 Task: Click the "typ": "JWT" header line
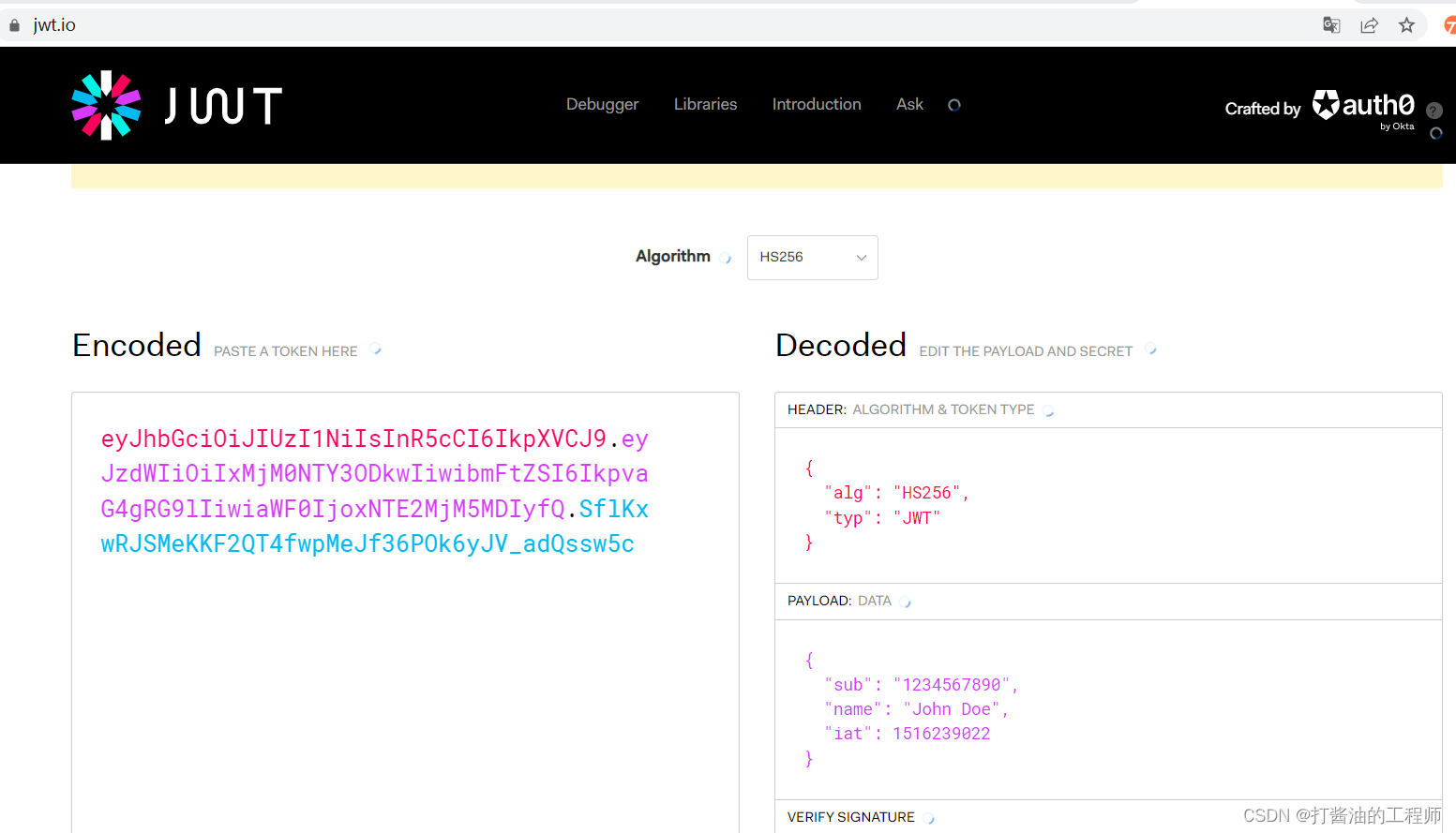tap(881, 517)
